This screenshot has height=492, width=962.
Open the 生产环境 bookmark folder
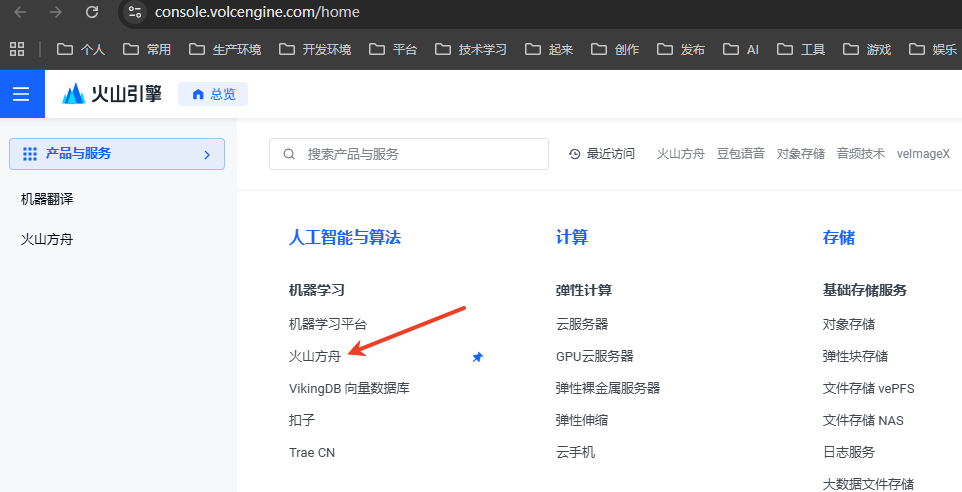[225, 49]
